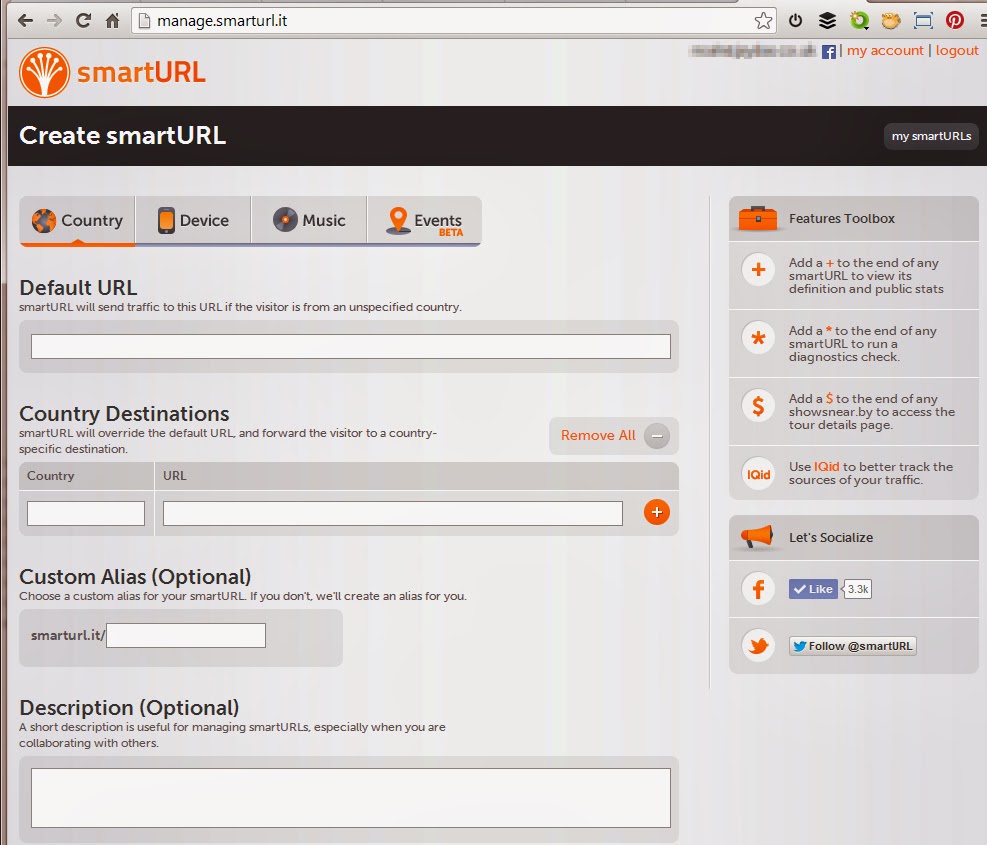Click the Follow @smartURL button

(852, 645)
